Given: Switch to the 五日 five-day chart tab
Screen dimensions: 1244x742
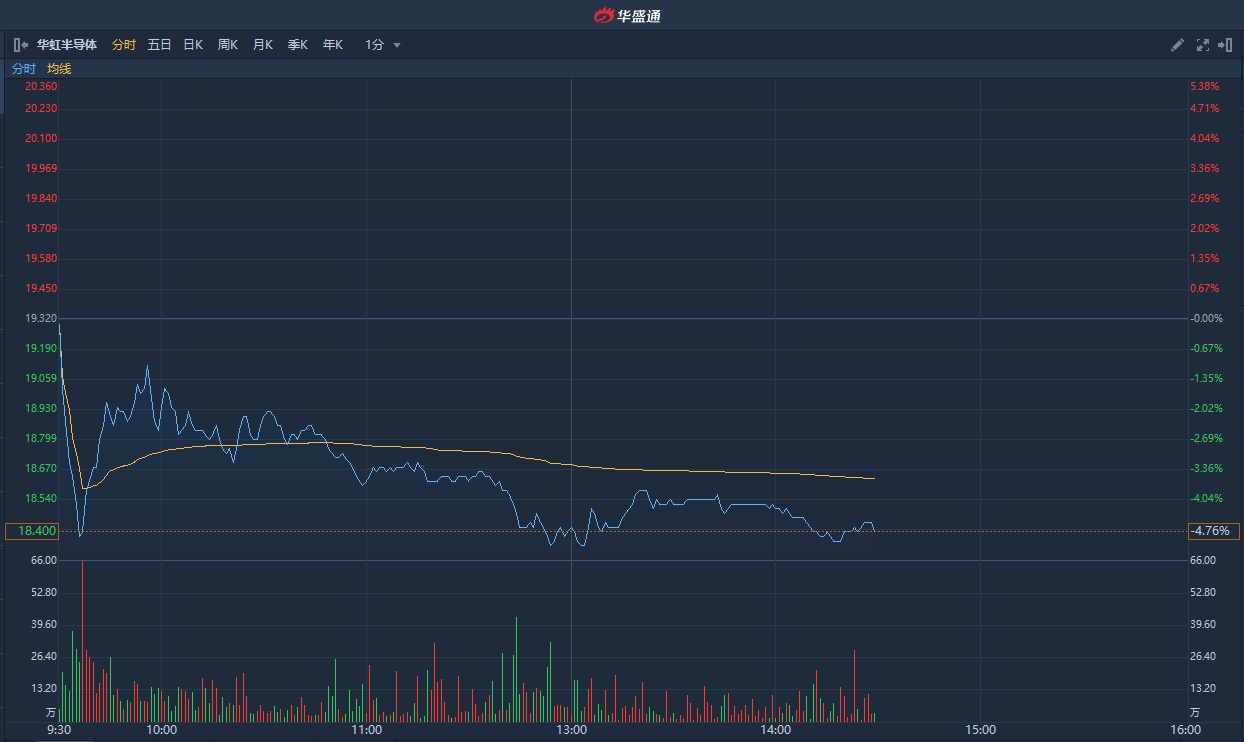Looking at the screenshot, I should pyautogui.click(x=159, y=45).
